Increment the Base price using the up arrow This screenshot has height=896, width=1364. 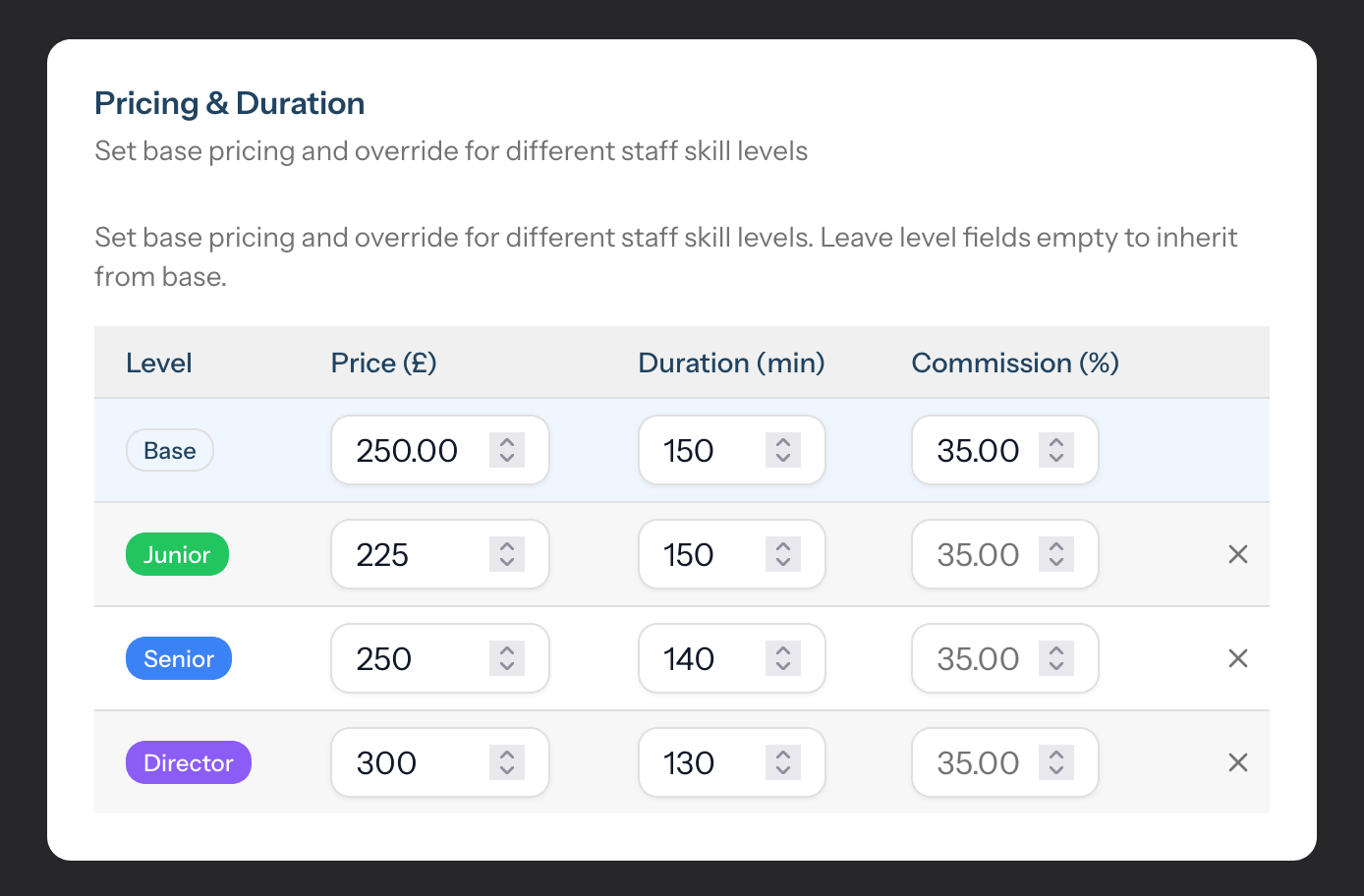(506, 442)
